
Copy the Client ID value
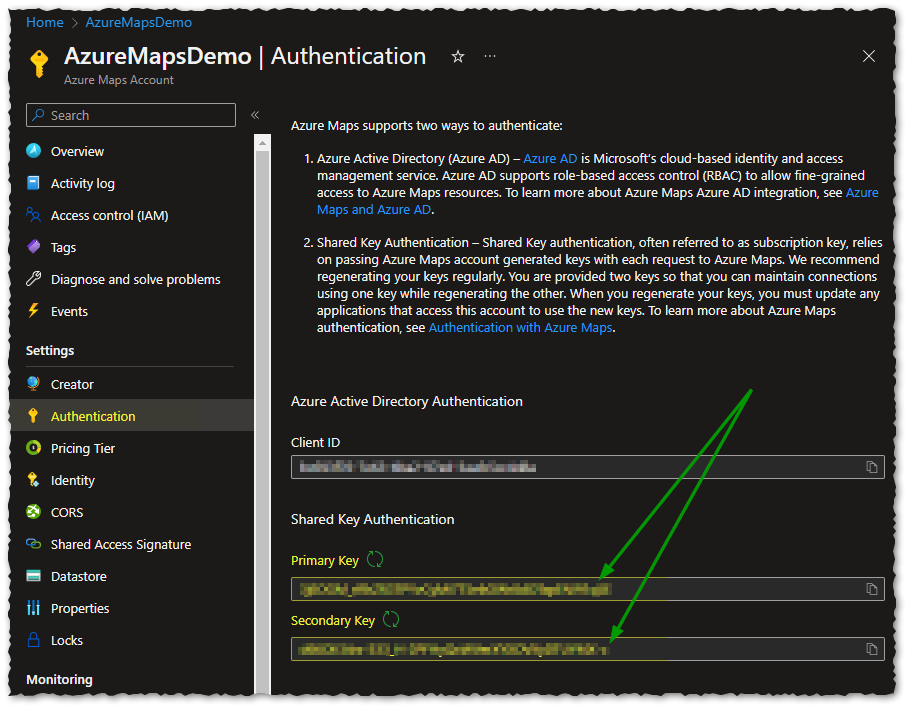(872, 467)
